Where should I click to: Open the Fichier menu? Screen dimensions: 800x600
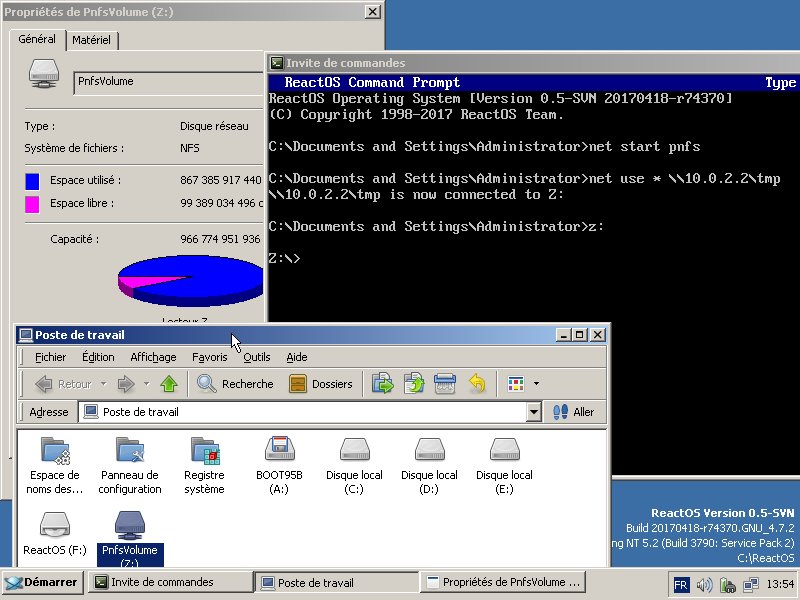click(50, 357)
